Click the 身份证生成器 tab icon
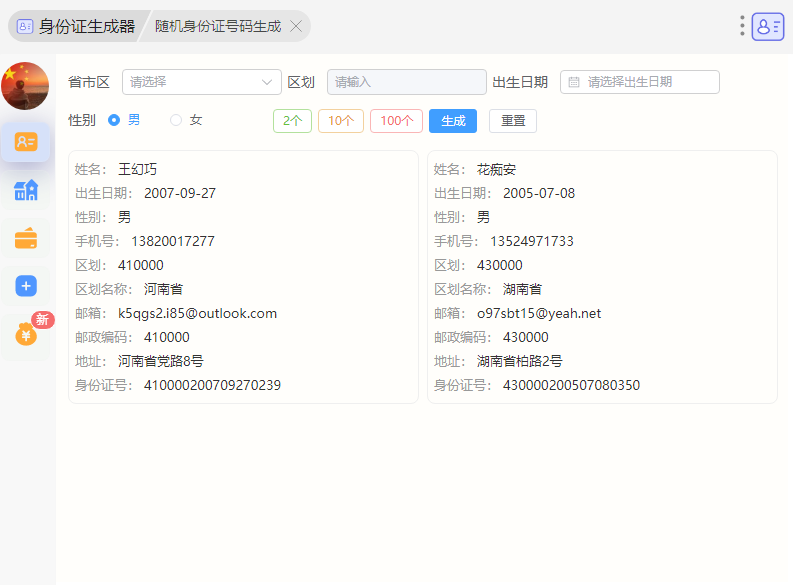The image size is (793, 585). [24, 26]
